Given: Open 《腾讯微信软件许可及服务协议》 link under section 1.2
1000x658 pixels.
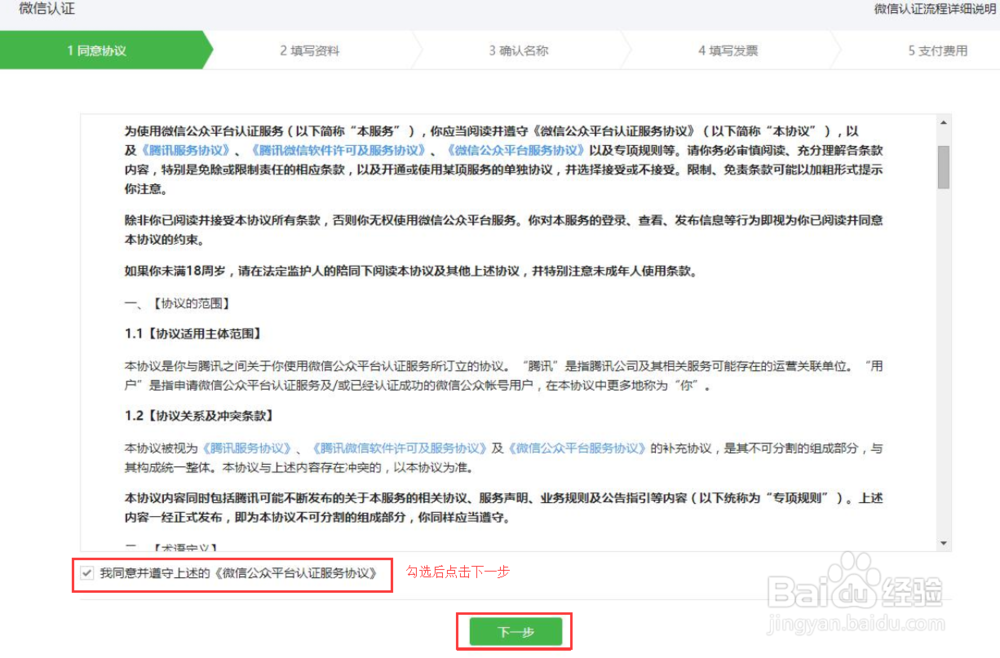Looking at the screenshot, I should coord(399,448).
